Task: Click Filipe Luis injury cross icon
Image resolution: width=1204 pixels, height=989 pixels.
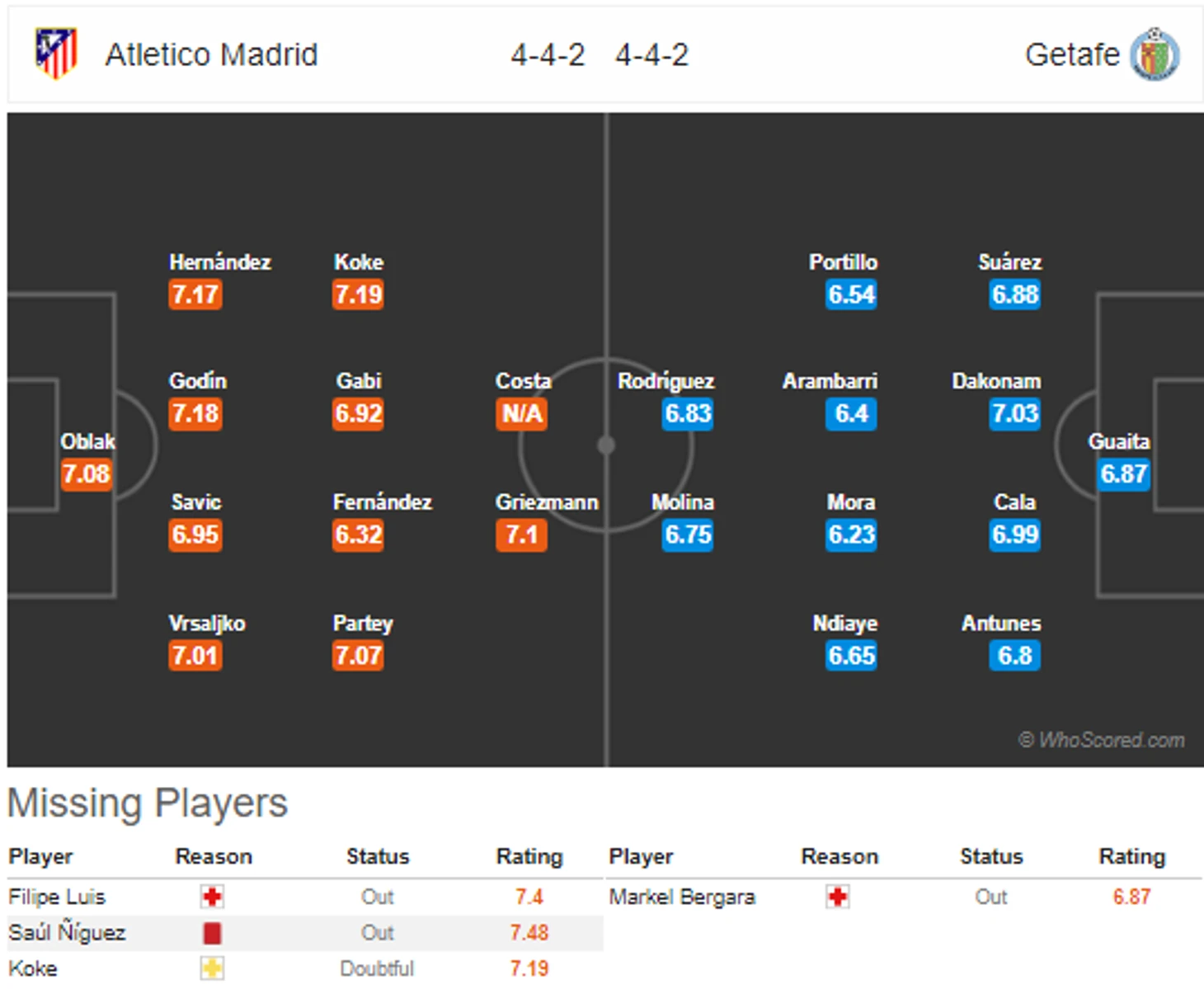Action: tap(212, 897)
